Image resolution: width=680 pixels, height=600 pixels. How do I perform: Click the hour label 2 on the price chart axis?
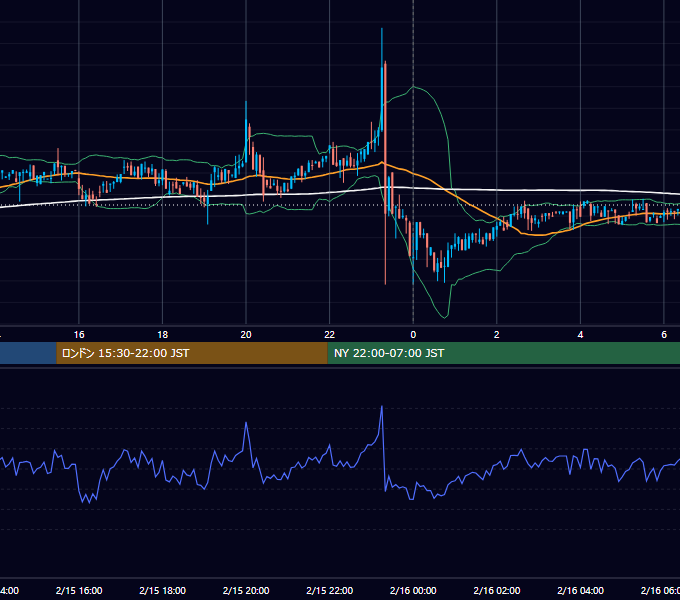[497, 335]
